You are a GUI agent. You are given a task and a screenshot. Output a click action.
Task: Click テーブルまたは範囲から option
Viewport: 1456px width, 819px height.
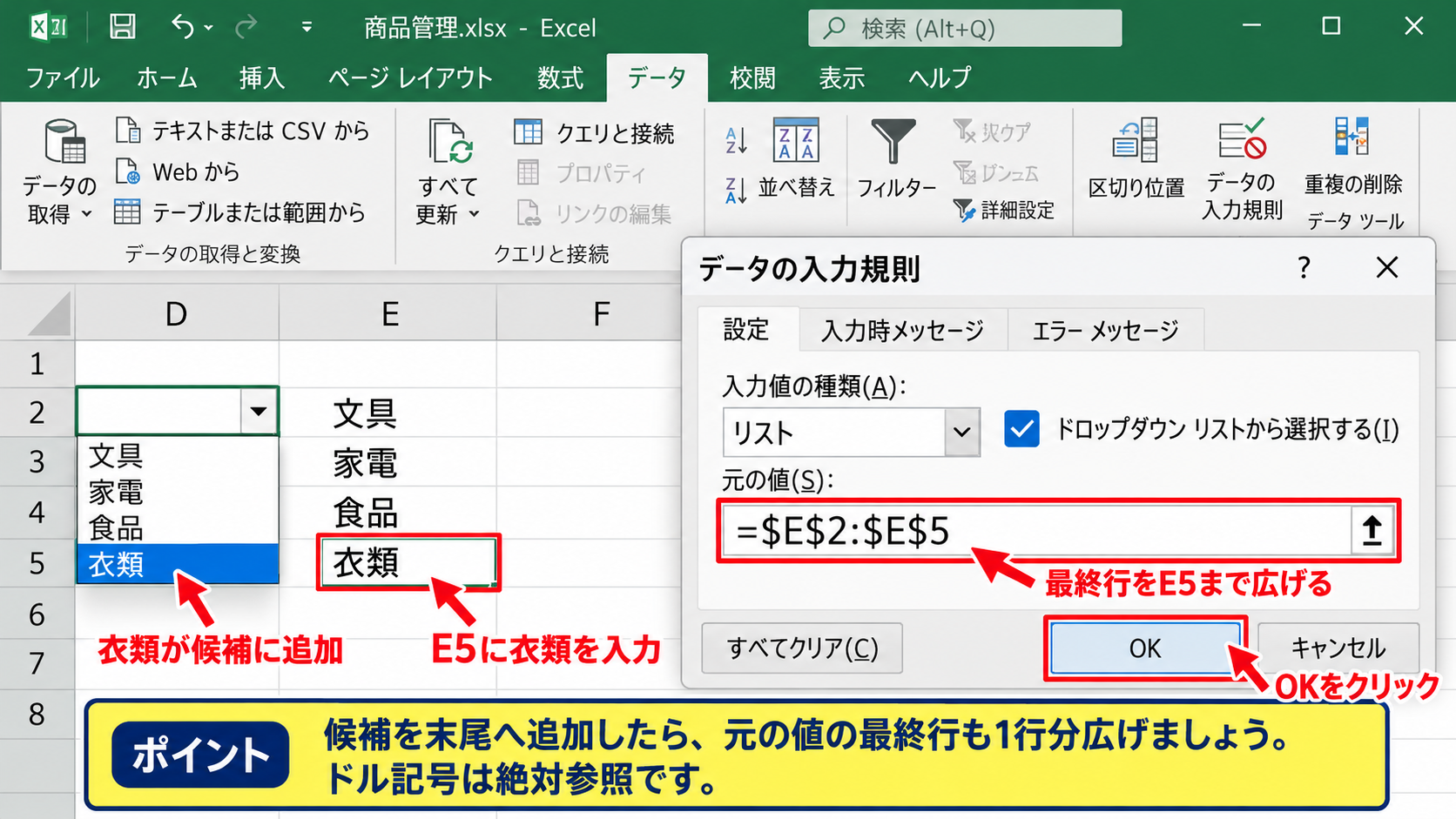(x=239, y=212)
